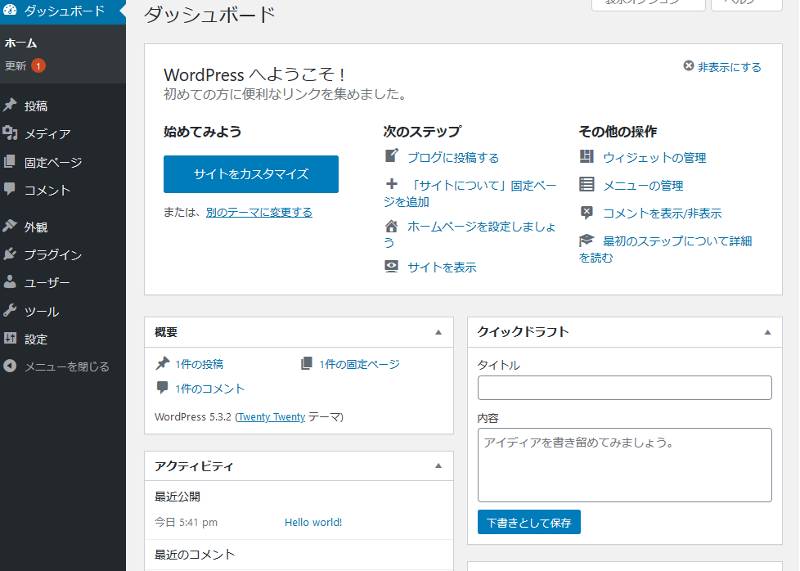Click the update count badge showing 1

38,65
